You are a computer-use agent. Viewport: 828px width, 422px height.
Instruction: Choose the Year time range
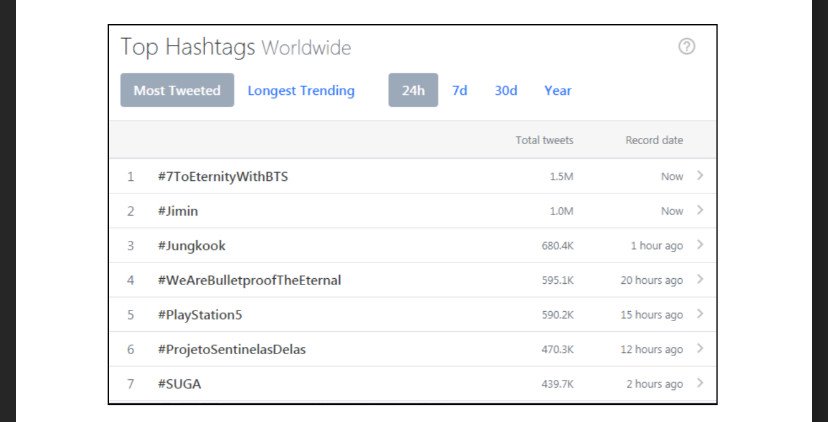coord(558,90)
